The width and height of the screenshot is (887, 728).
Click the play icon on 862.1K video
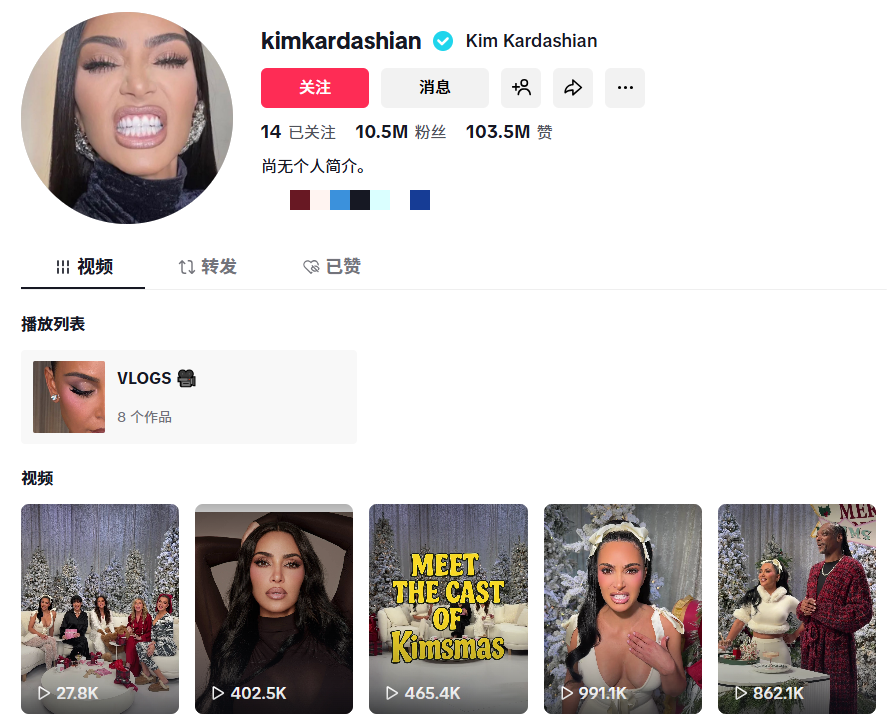(x=740, y=693)
